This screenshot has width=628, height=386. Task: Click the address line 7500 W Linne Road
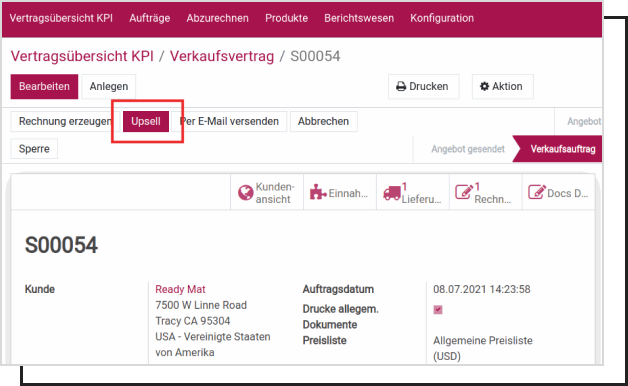click(x=201, y=305)
